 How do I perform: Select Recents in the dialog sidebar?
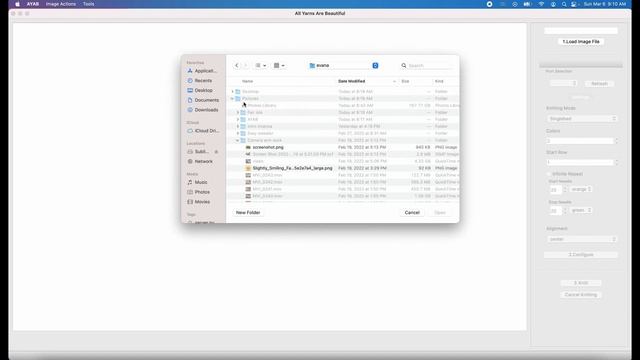coord(200,81)
